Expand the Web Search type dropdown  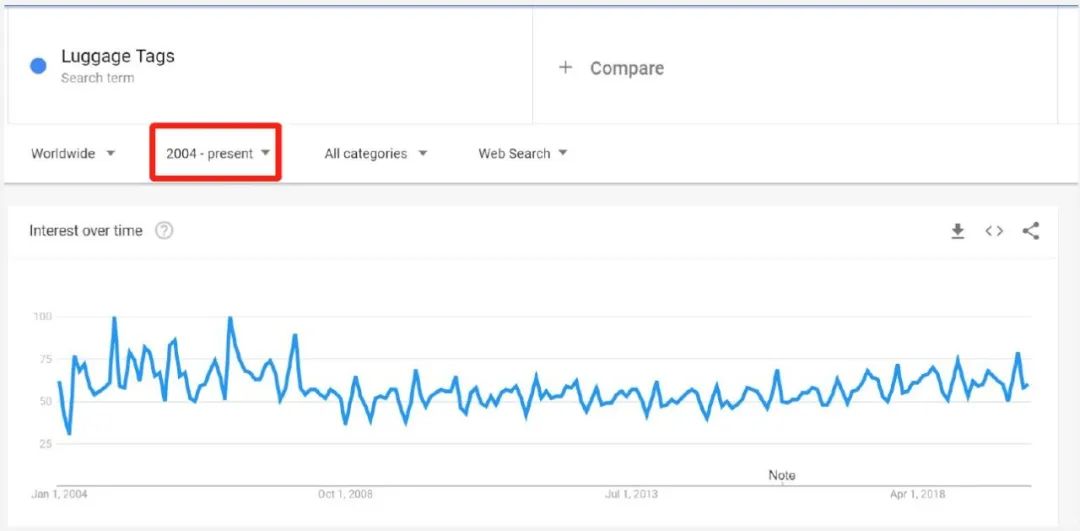(522, 153)
